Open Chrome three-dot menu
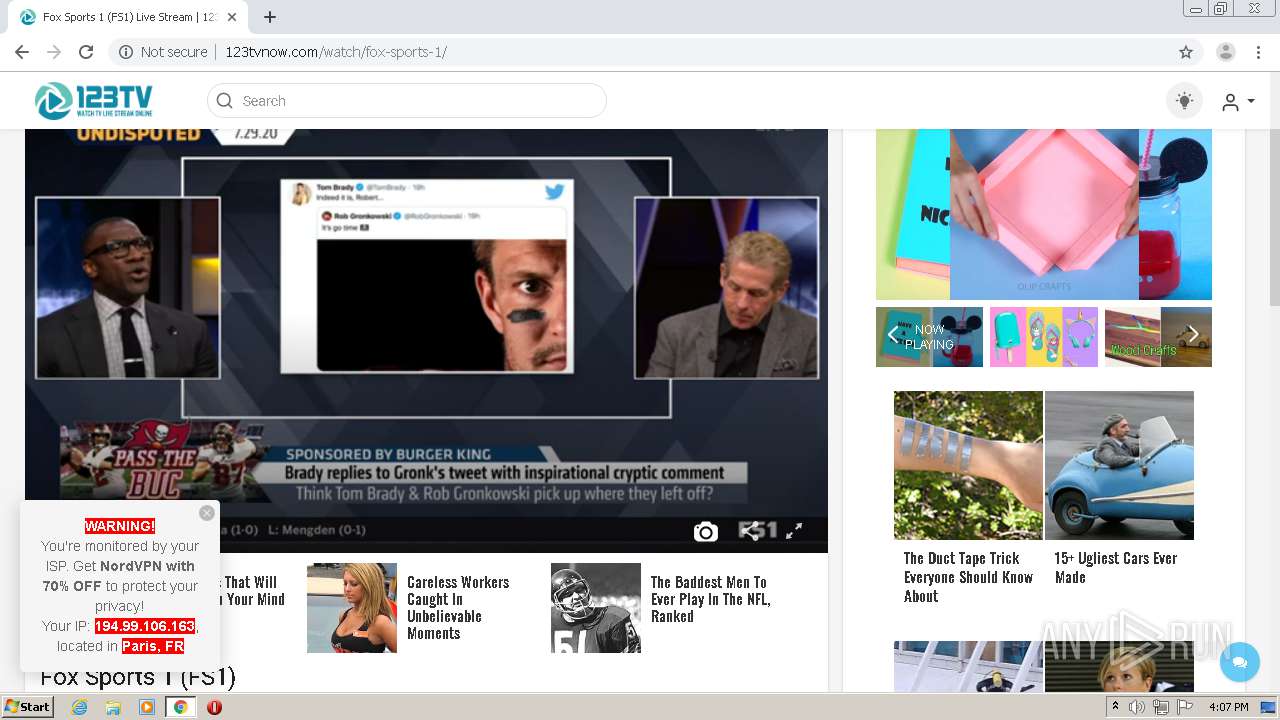This screenshot has width=1280, height=720. pos(1258,52)
